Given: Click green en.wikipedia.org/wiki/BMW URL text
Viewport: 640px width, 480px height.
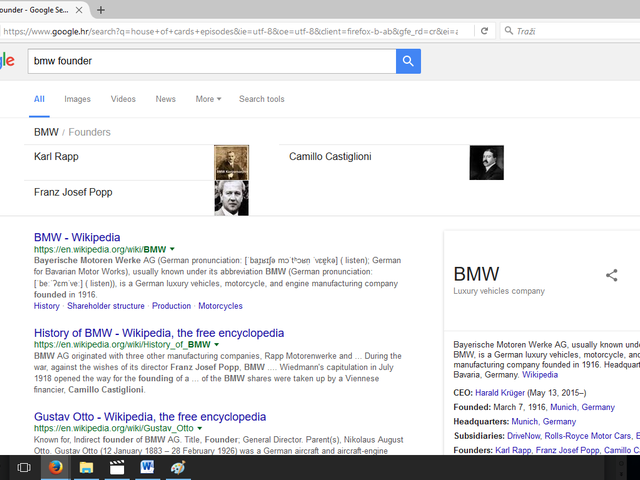Looking at the screenshot, I should (100, 249).
